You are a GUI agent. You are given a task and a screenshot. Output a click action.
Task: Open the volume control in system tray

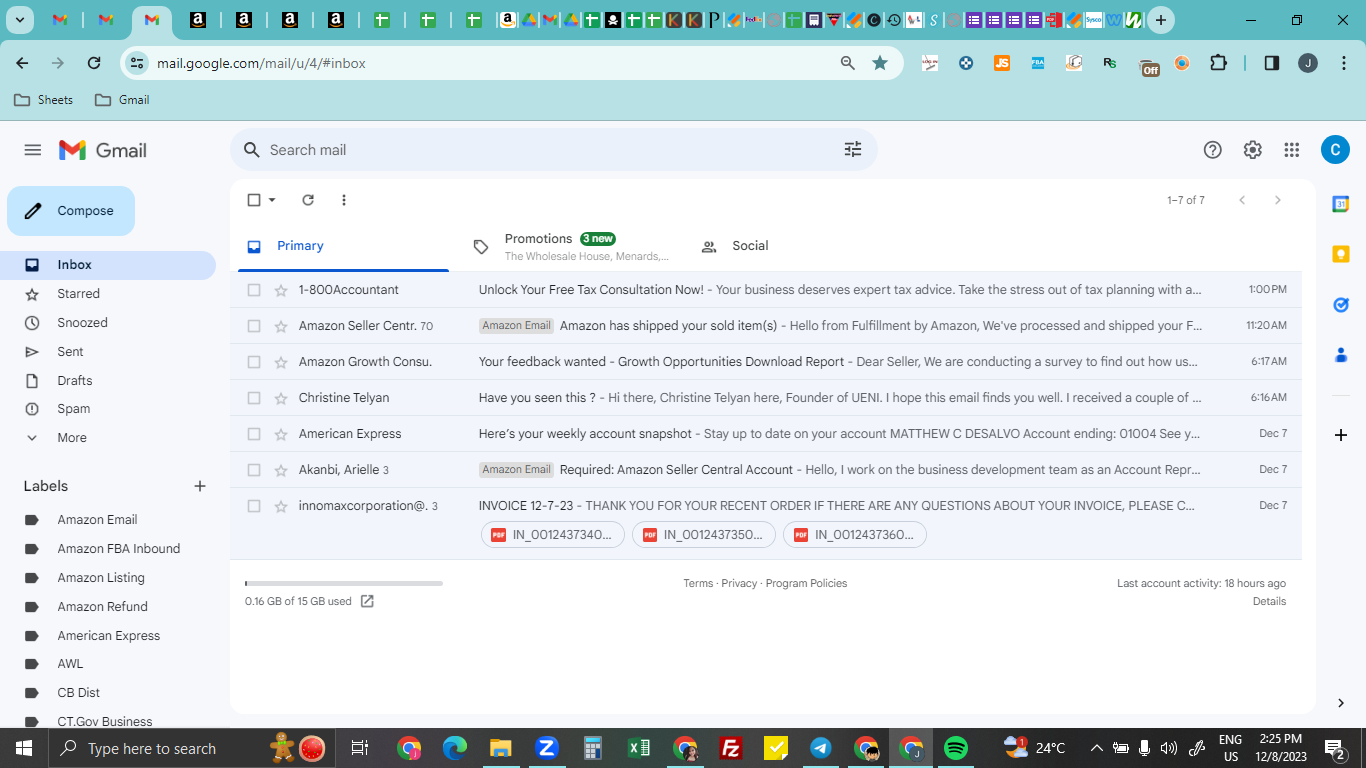(x=1169, y=748)
